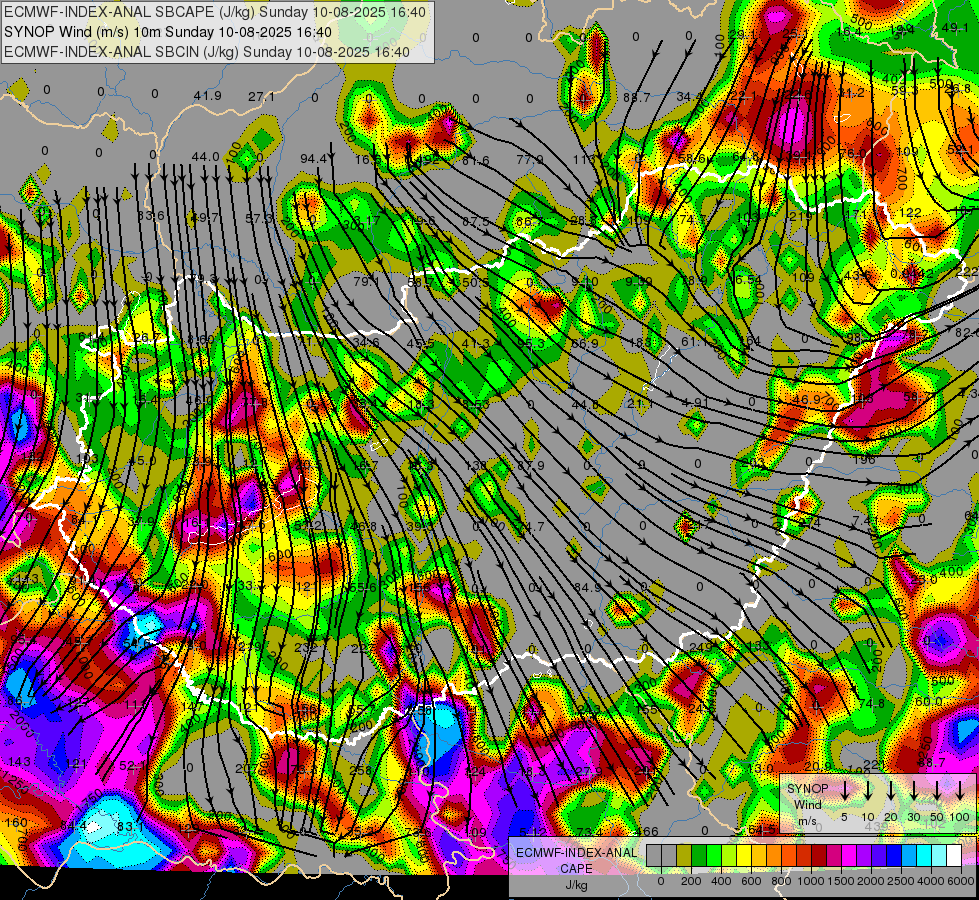Select the SYNOP Wind 10m title line
This screenshot has width=979, height=900.
(x=168, y=32)
